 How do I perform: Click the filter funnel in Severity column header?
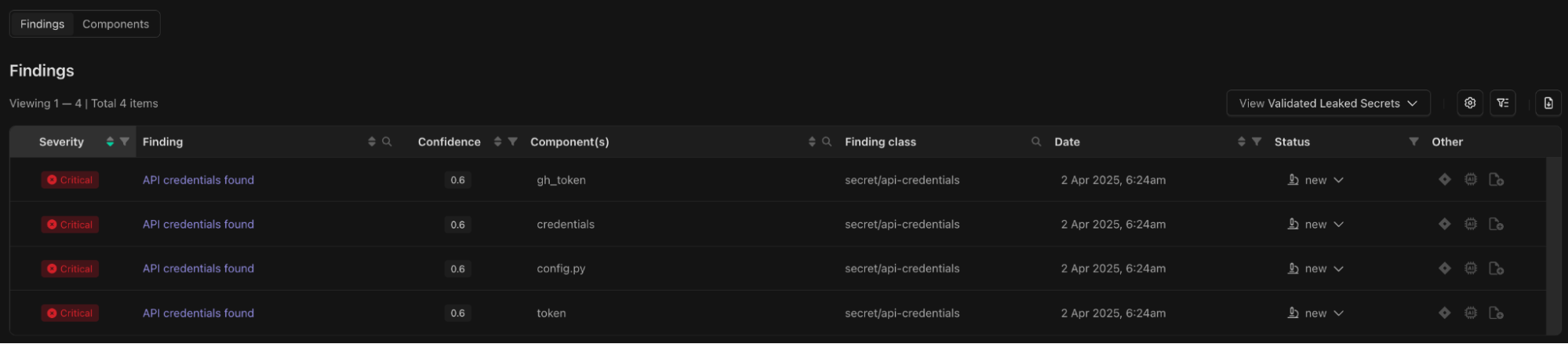coord(124,142)
